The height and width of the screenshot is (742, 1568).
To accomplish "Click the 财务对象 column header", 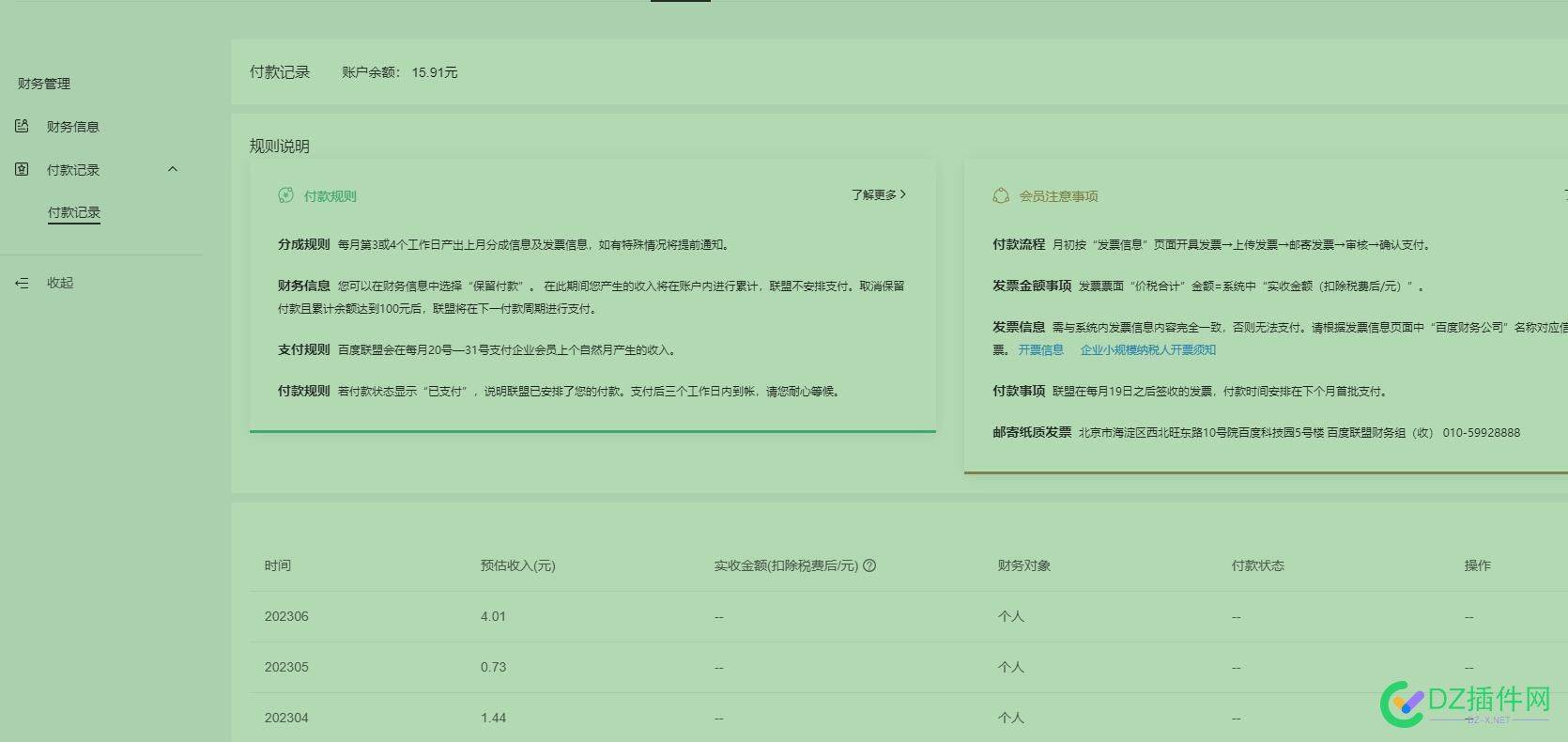I will [x=1024, y=565].
